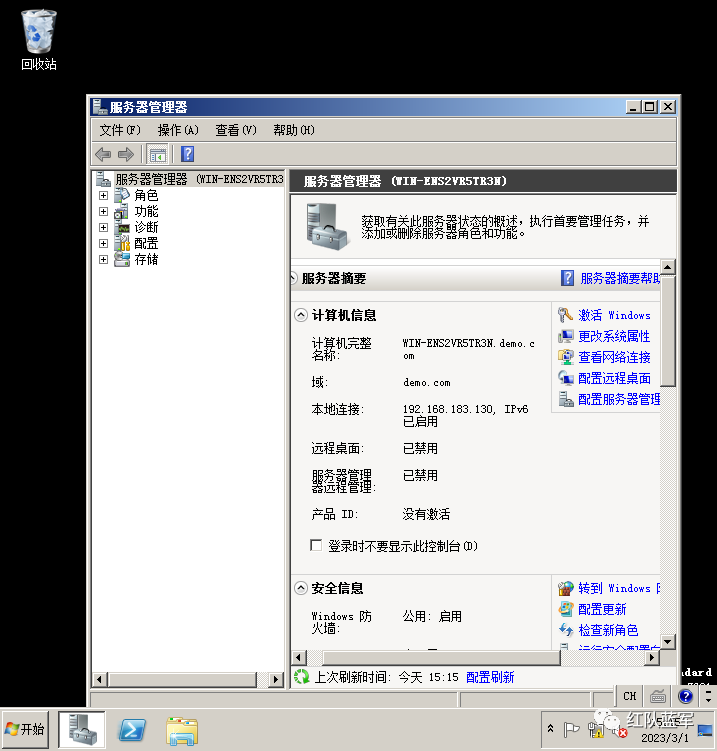The image size is (717, 751).
Task: Click the 更改系统属性 link
Action: coord(614,336)
